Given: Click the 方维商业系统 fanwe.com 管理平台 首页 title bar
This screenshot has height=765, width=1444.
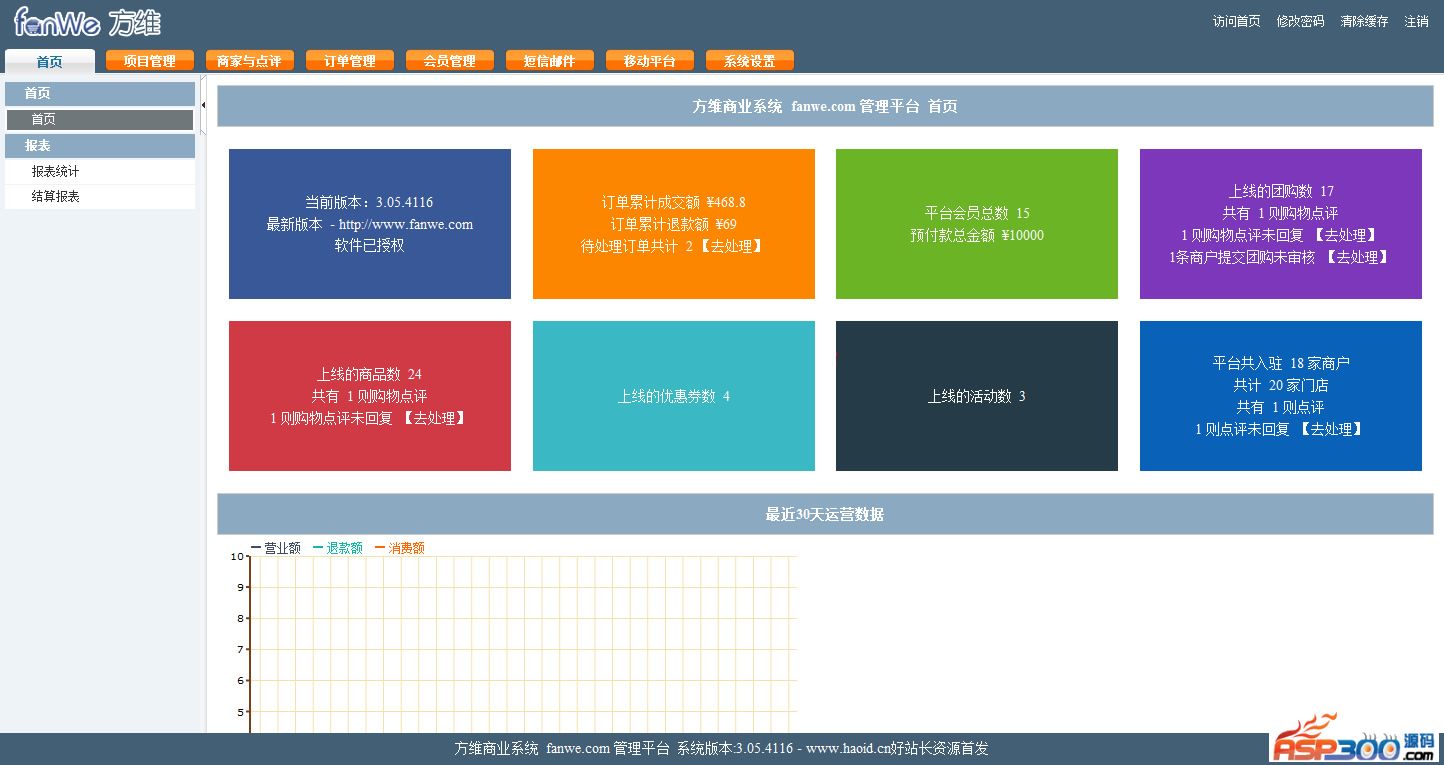Looking at the screenshot, I should coord(825,106).
